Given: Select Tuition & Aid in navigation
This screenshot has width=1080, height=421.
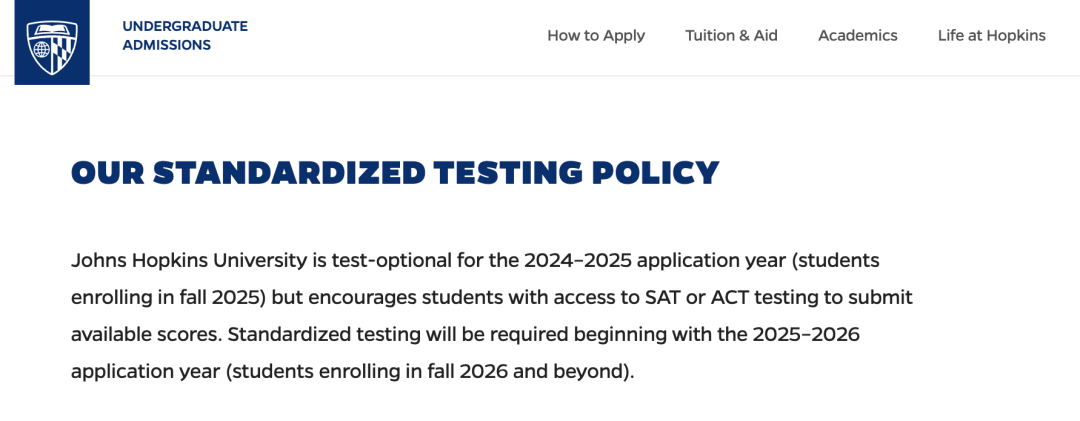Looking at the screenshot, I should (x=731, y=36).
